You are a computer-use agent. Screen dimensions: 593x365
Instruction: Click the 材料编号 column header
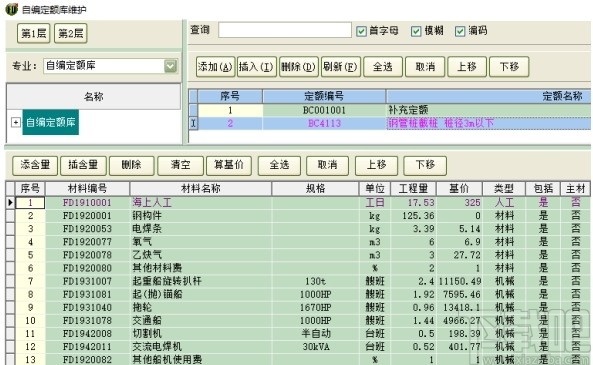(87, 188)
